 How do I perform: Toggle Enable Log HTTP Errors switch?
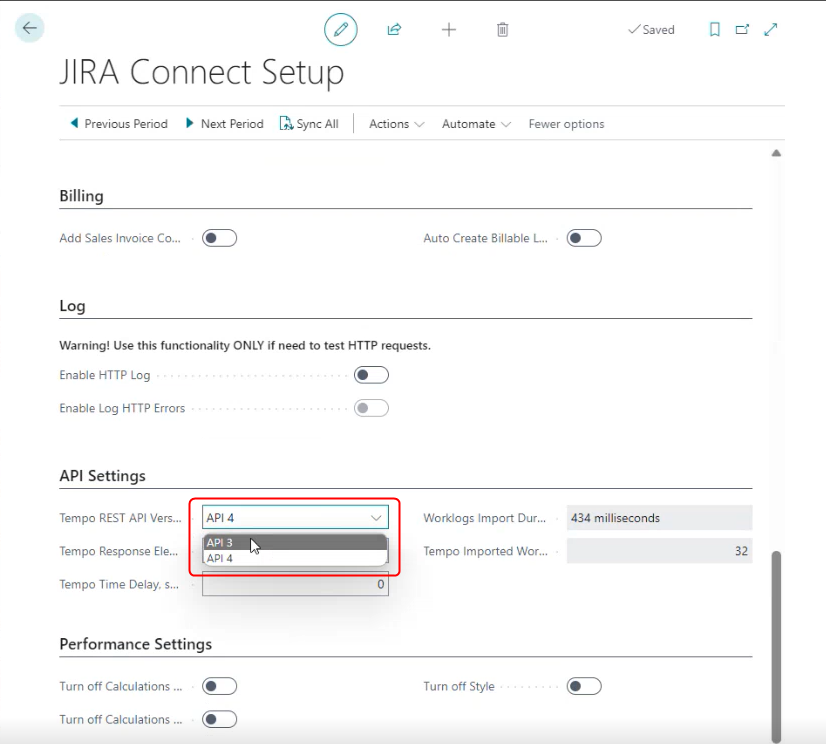tap(371, 408)
